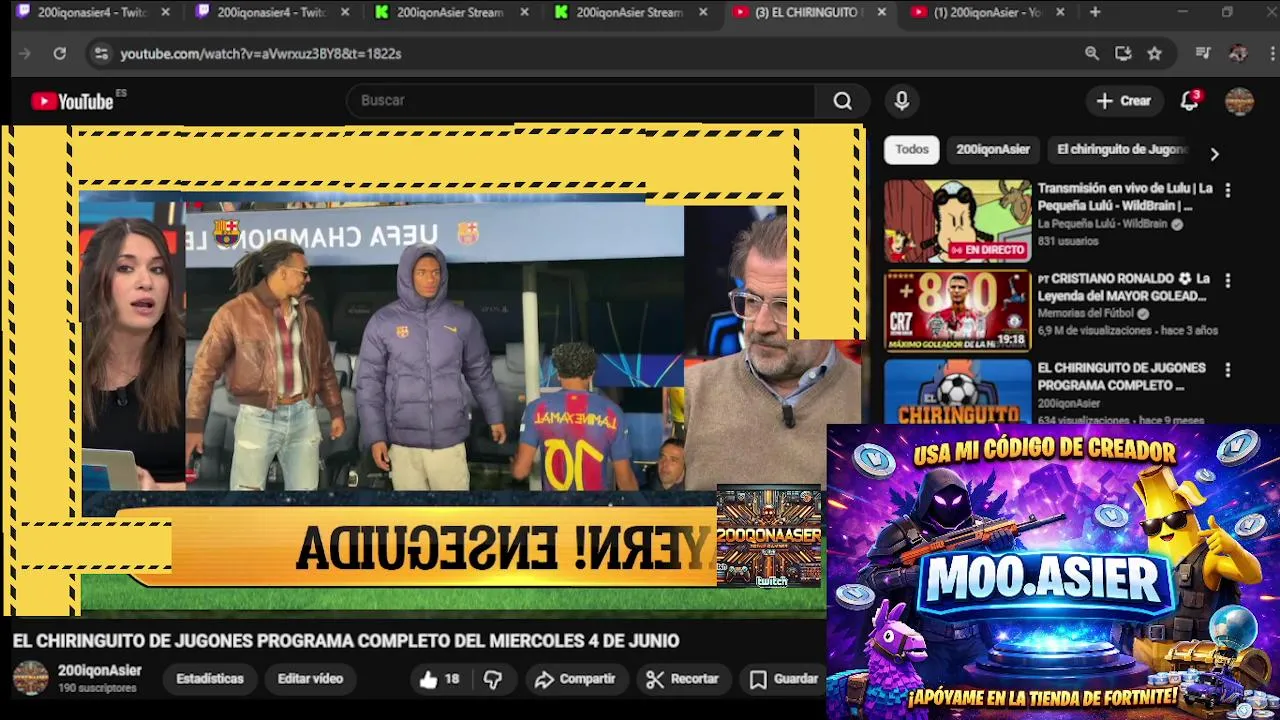Viewport: 1280px width, 720px height.
Task: Open the Chrome profile avatar
Action: [x=1238, y=54]
